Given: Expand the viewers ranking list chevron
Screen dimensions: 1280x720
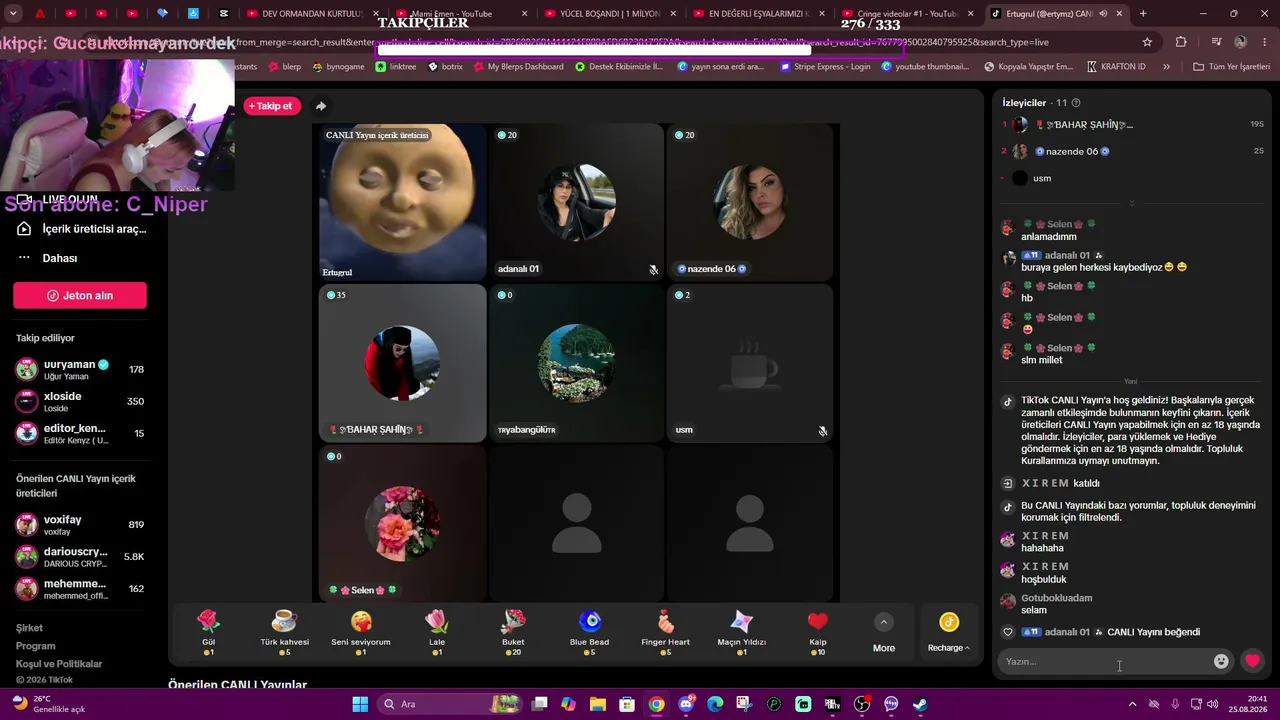Looking at the screenshot, I should point(1132,203).
